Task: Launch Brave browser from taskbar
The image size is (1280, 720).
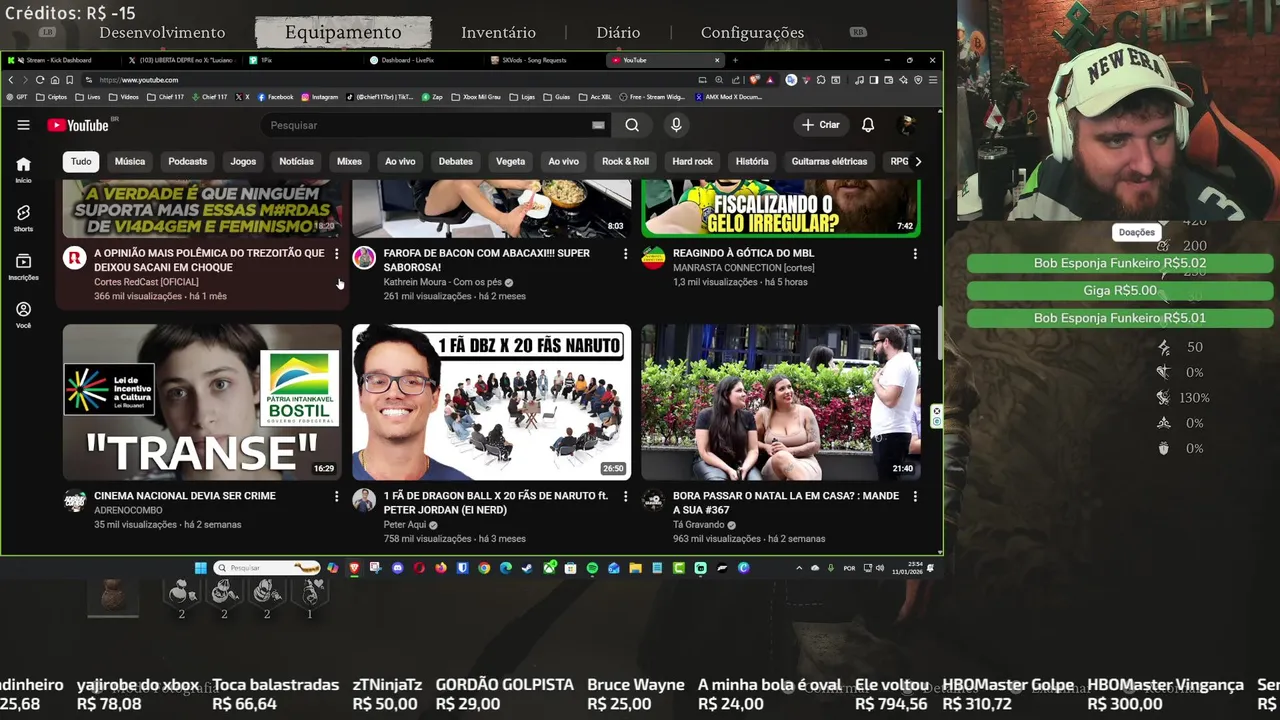Action: coord(354,568)
